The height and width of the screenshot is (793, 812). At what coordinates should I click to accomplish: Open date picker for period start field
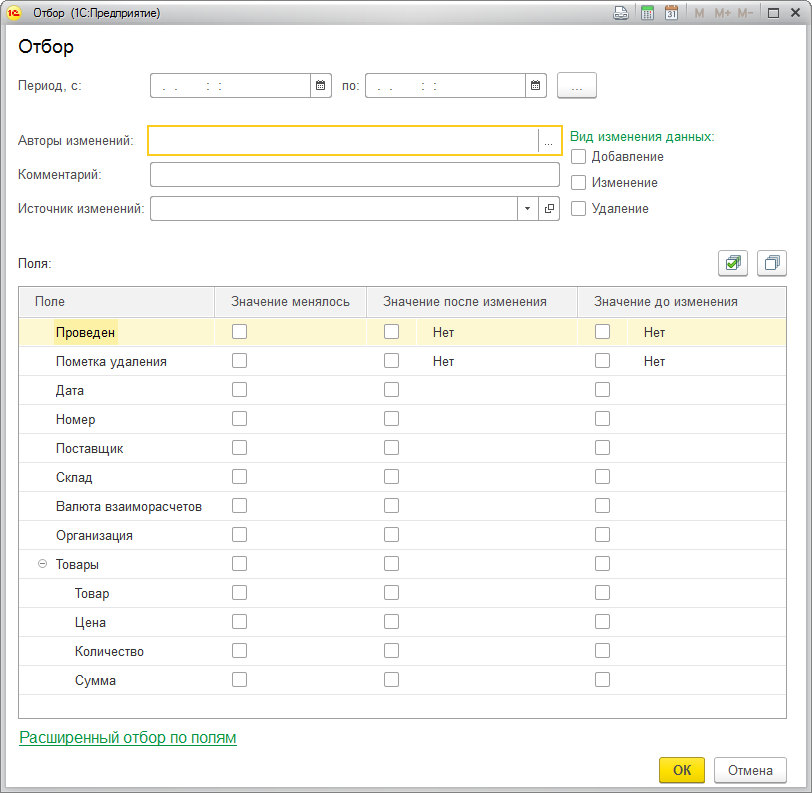click(x=321, y=86)
